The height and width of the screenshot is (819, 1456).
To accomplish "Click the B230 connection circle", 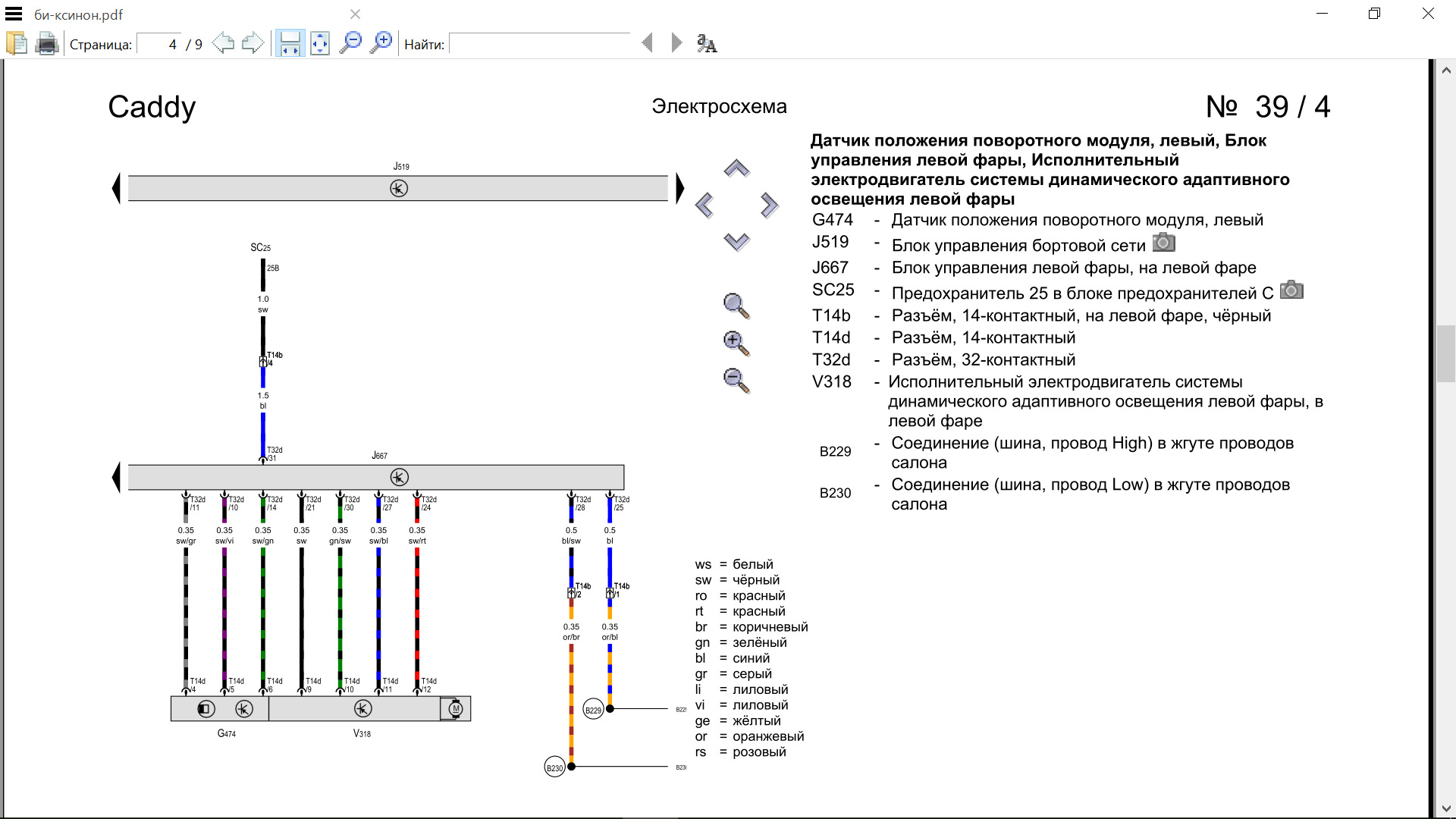I will (x=555, y=767).
